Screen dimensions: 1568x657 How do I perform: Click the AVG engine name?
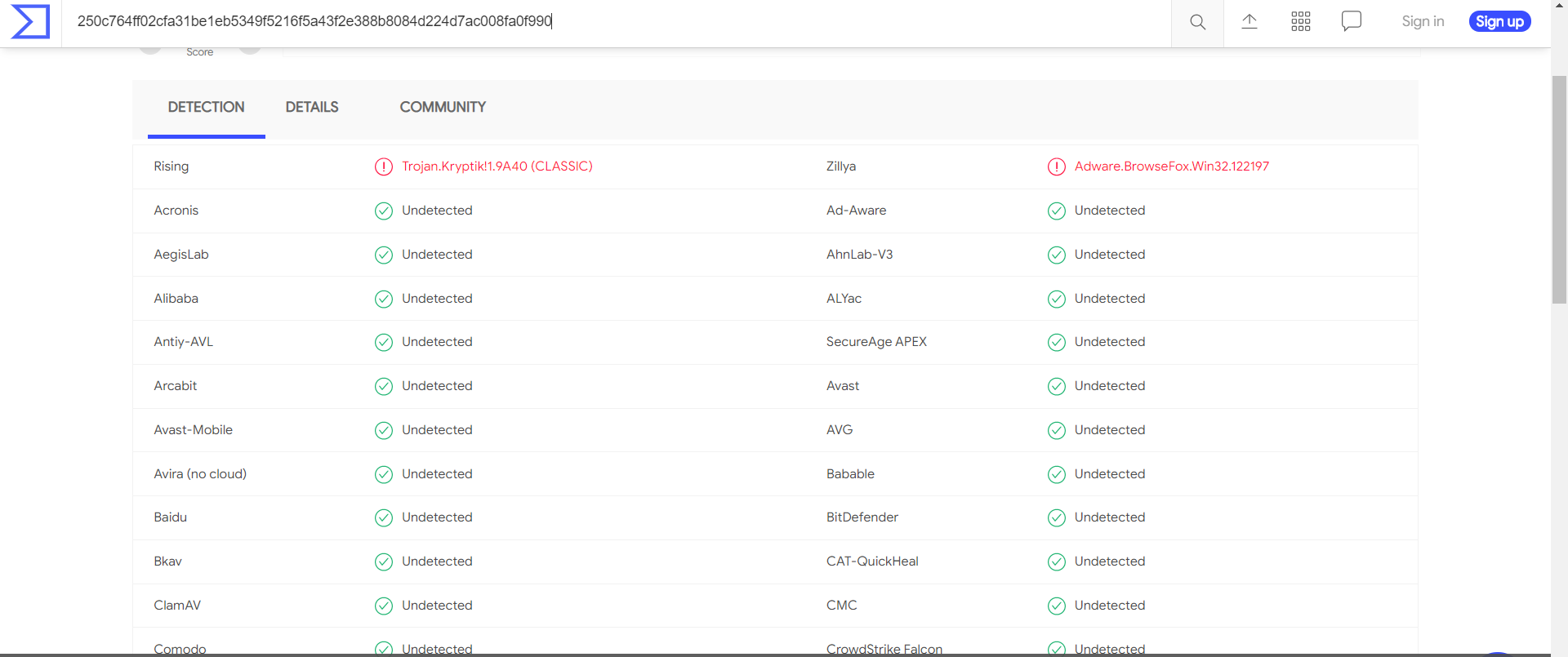click(840, 430)
